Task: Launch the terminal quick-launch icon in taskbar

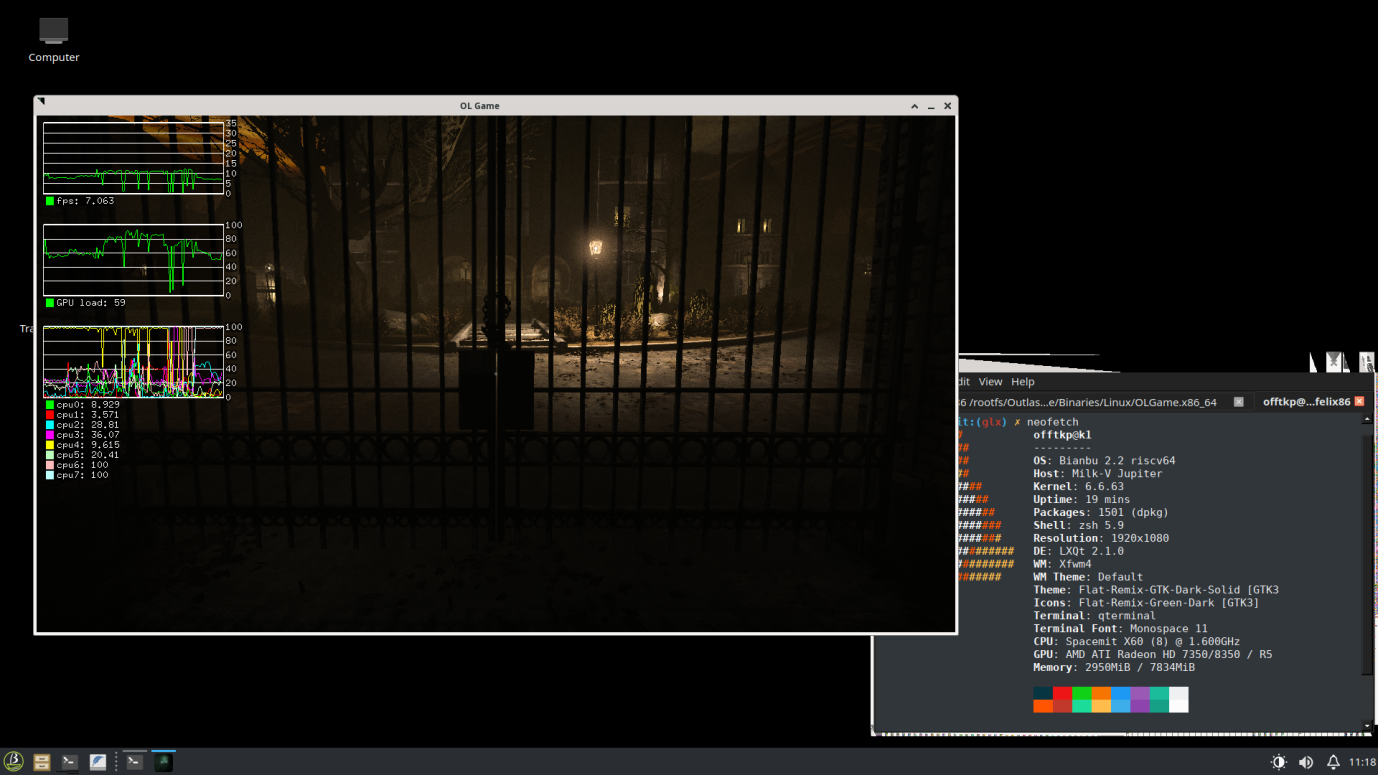Action: pos(70,762)
